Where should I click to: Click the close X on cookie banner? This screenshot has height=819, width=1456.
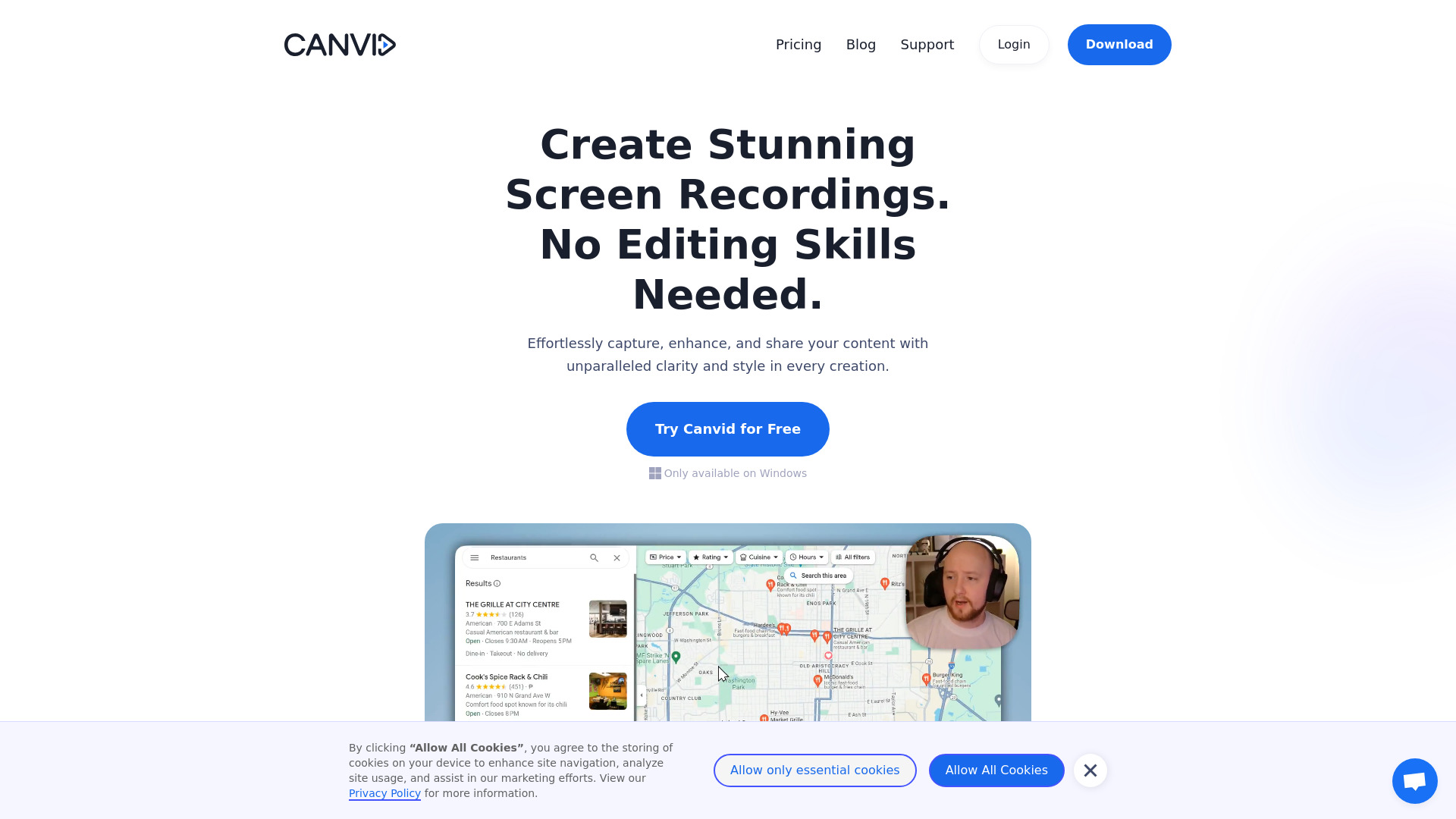(1091, 770)
